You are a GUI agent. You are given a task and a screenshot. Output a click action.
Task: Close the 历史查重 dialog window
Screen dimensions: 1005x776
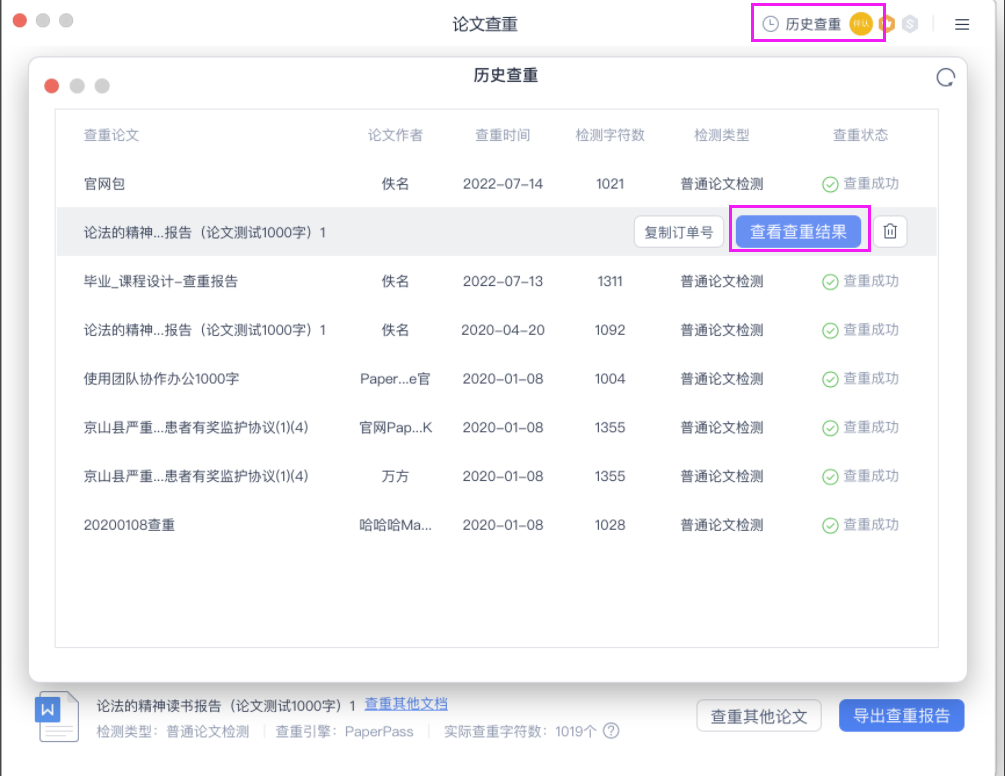52,86
